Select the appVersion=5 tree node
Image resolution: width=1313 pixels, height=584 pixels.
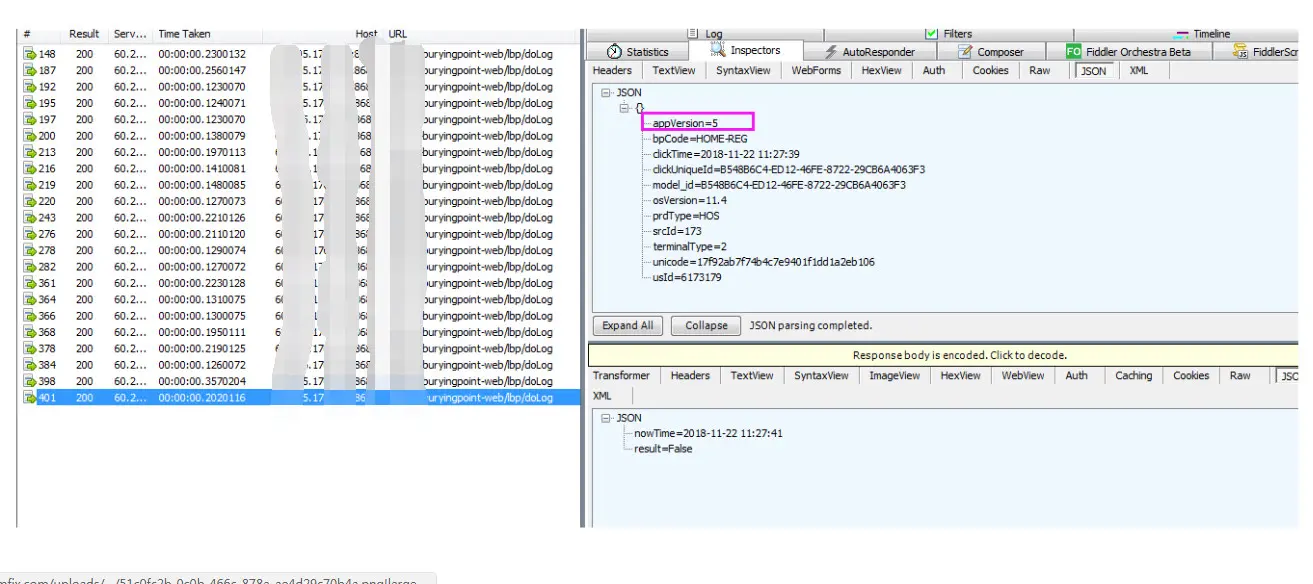click(x=685, y=123)
